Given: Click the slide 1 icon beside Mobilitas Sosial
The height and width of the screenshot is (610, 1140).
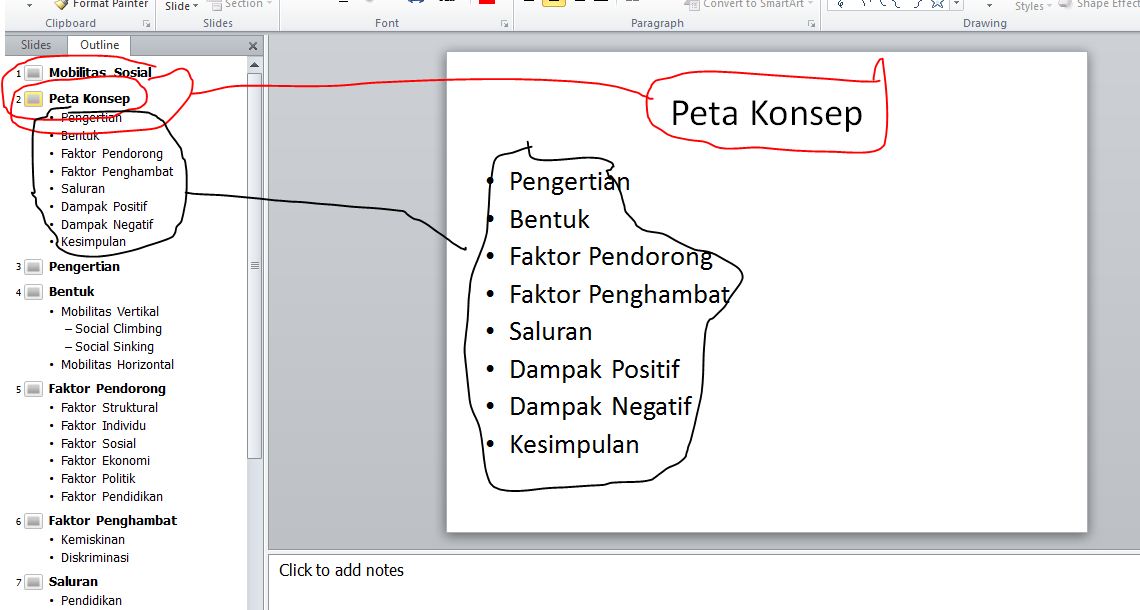Looking at the screenshot, I should tap(33, 72).
